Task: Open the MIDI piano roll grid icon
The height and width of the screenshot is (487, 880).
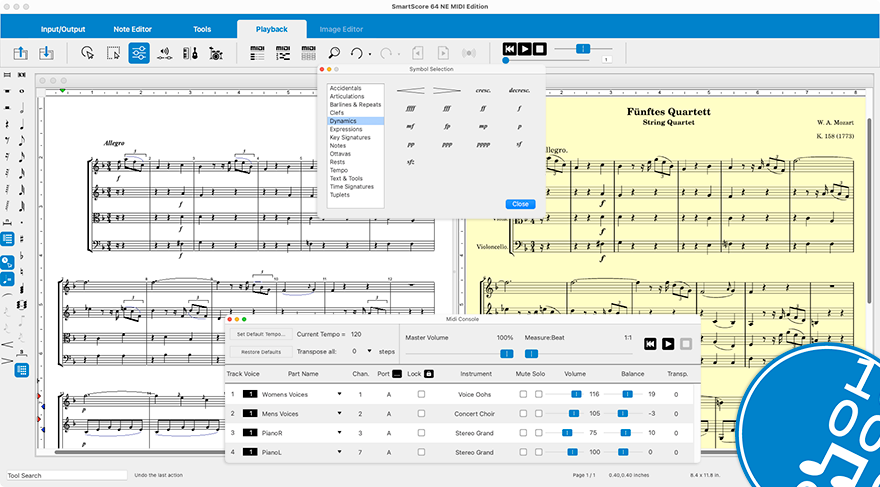Action: tap(309, 53)
